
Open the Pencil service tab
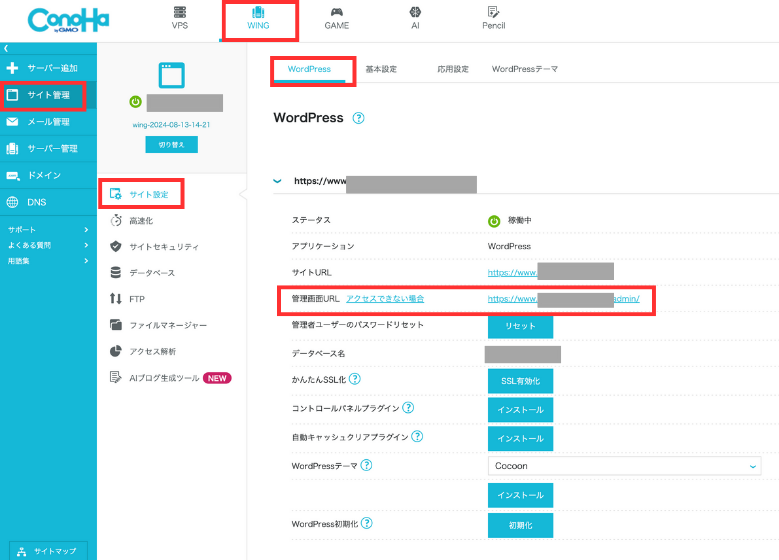[x=493, y=18]
